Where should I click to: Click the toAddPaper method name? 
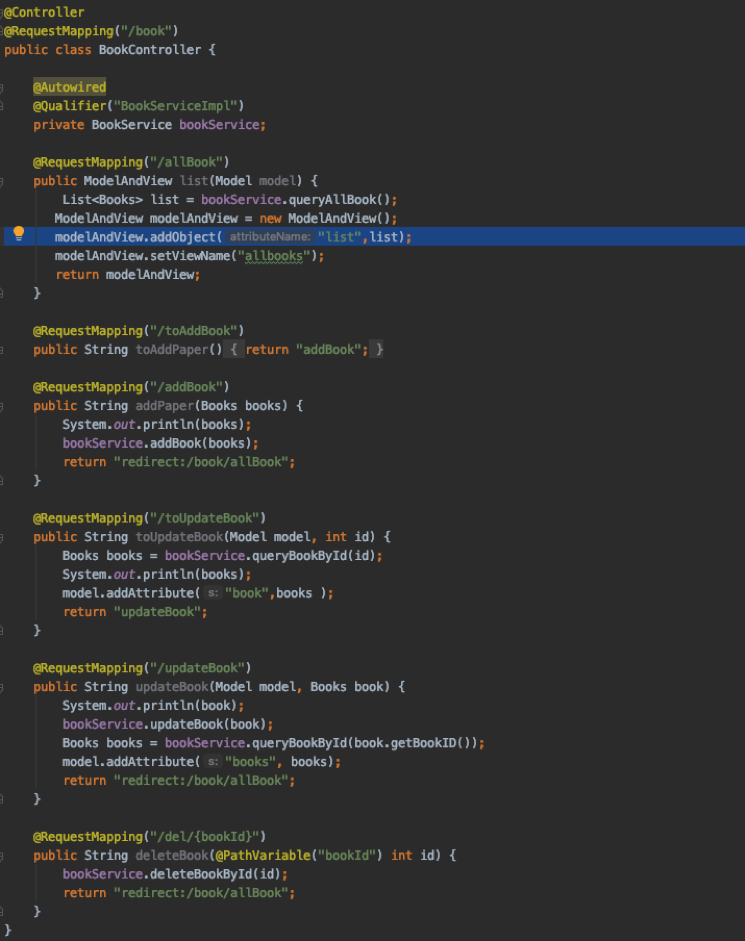point(171,349)
